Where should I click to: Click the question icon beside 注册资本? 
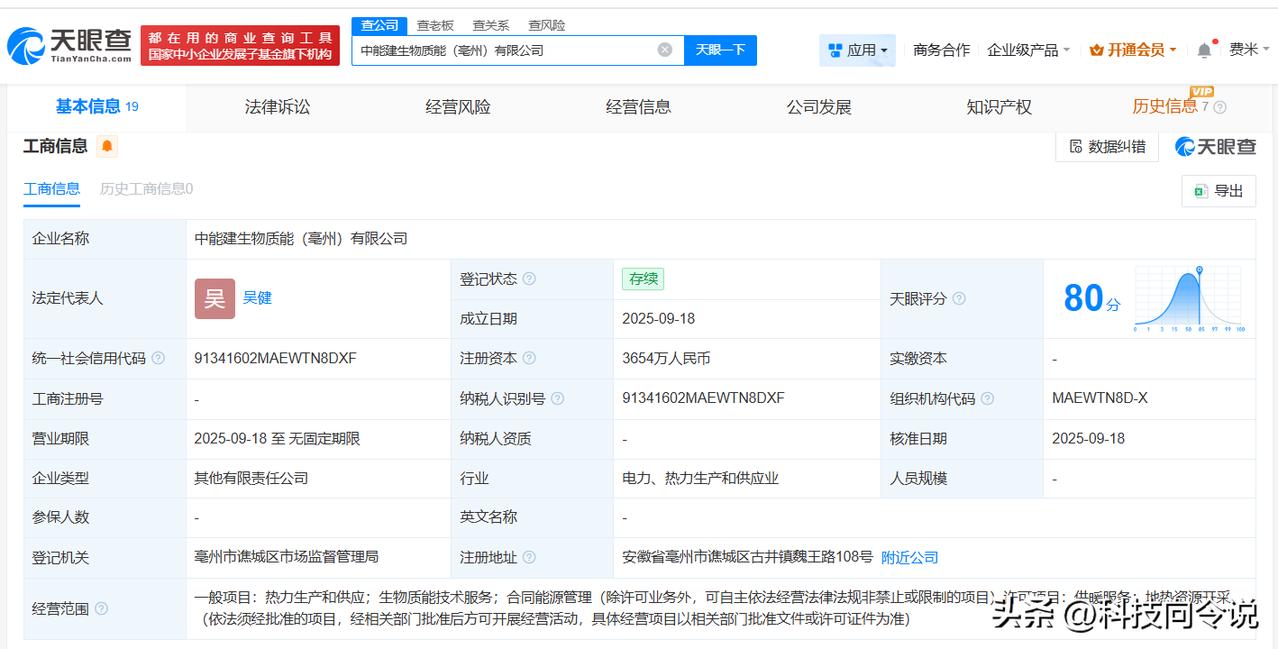pyautogui.click(x=529, y=358)
